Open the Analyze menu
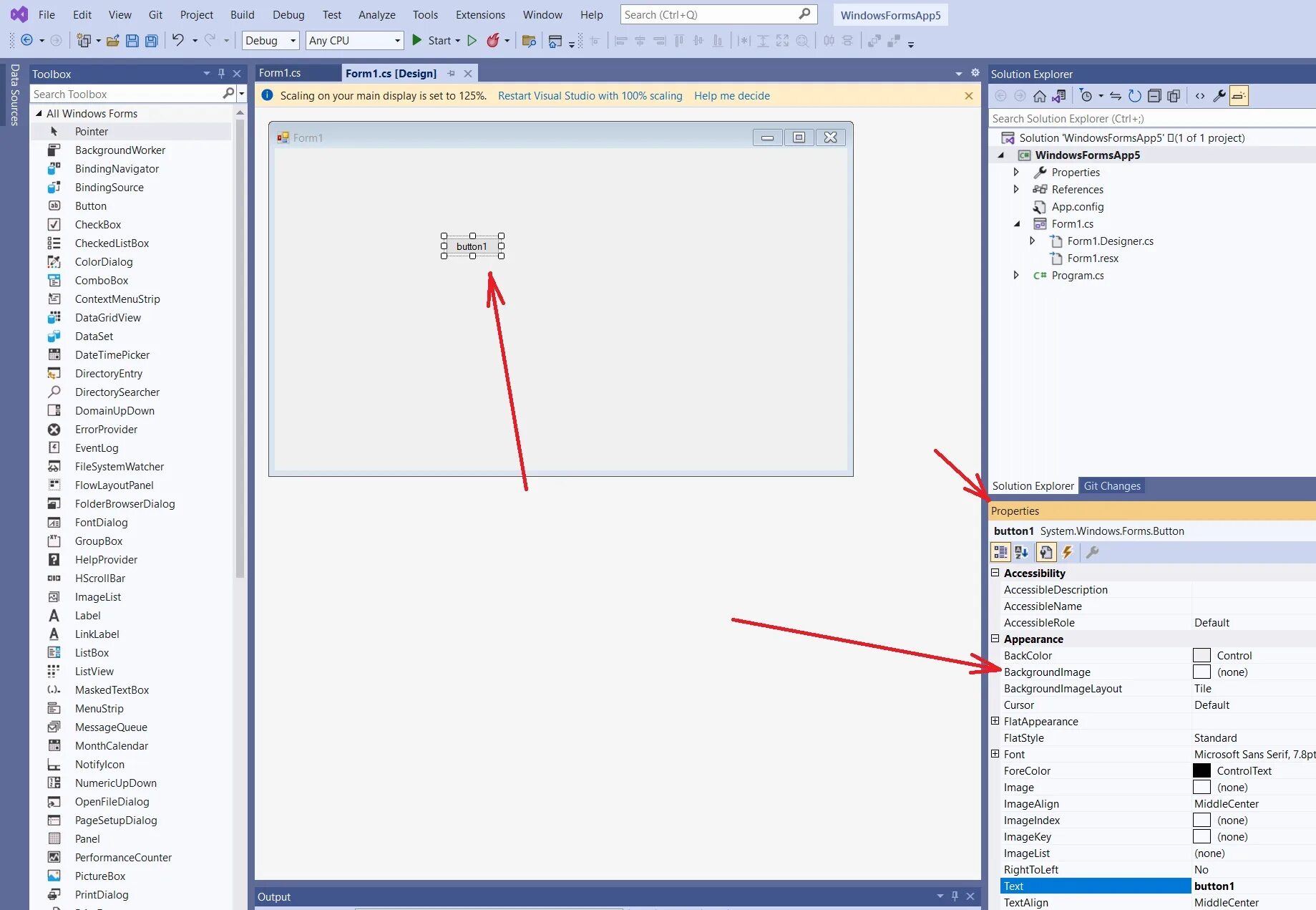1316x910 pixels. (377, 14)
